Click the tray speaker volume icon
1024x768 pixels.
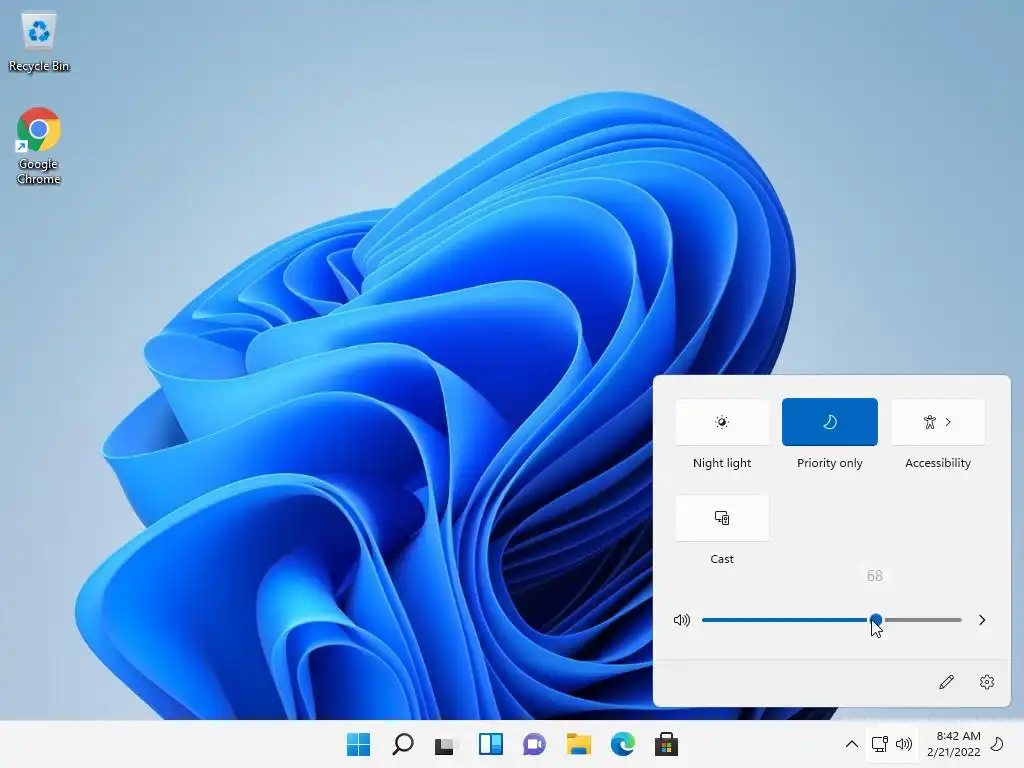(x=904, y=744)
